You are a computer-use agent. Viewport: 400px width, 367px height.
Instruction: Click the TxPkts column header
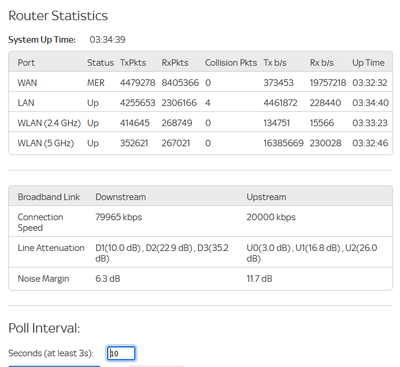(x=133, y=63)
